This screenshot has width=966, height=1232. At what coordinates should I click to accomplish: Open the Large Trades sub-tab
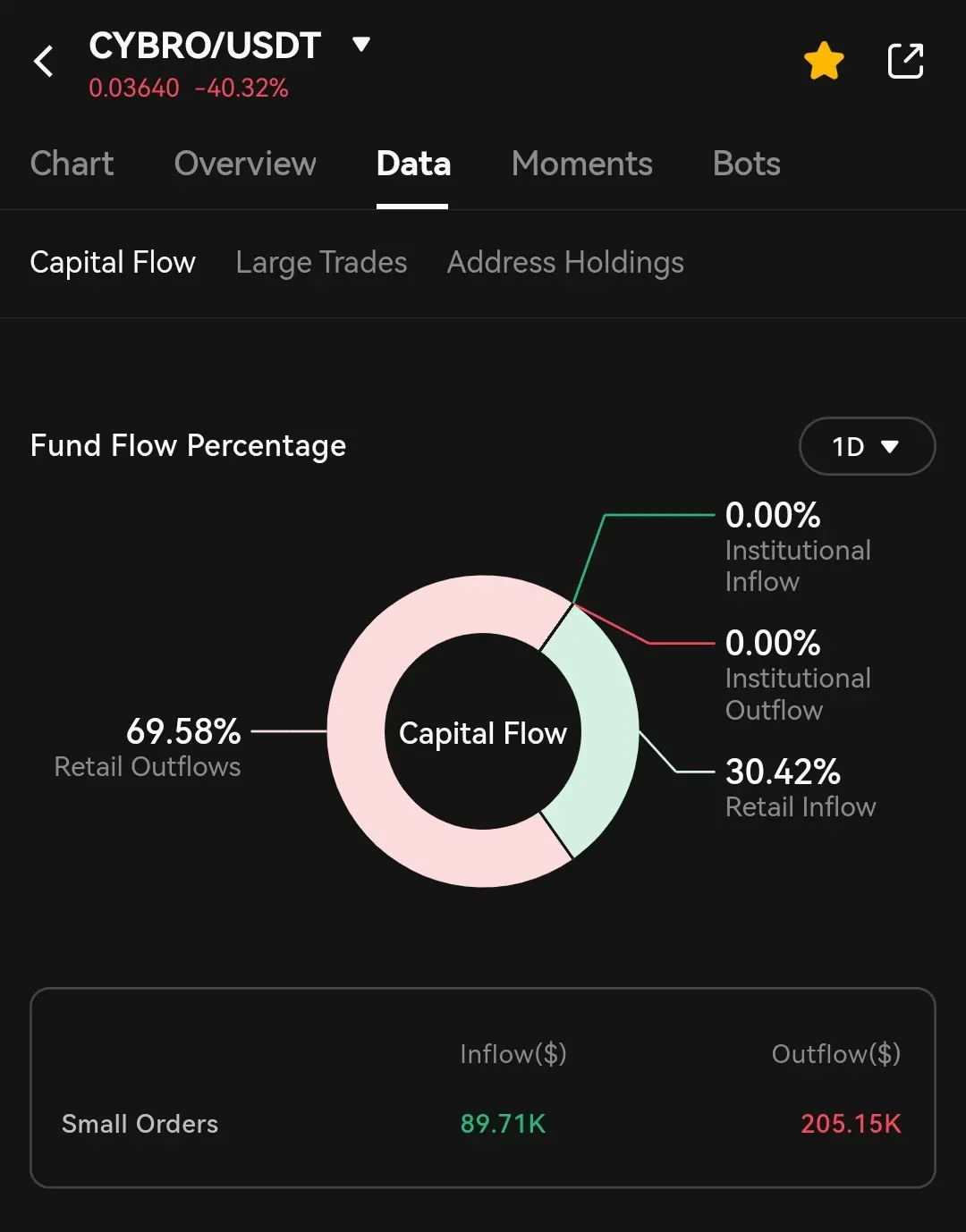pyautogui.click(x=321, y=263)
